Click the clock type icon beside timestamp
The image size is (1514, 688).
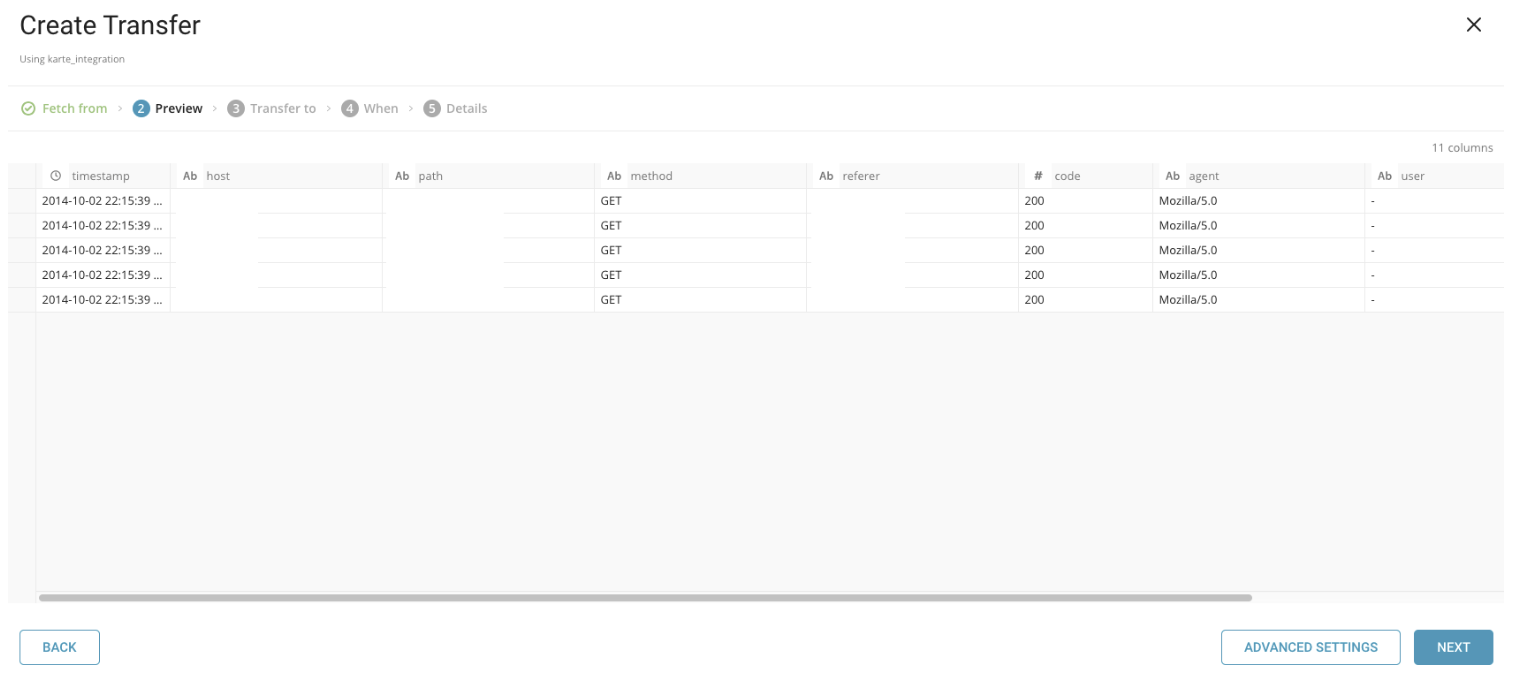tap(56, 176)
